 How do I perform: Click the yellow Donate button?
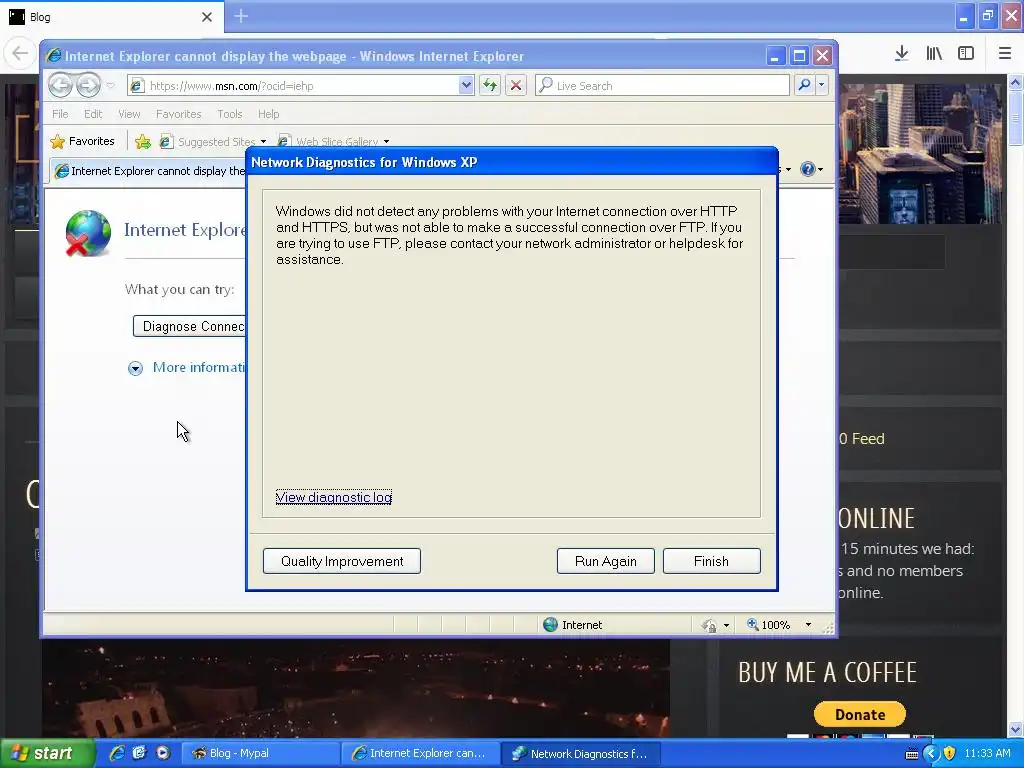pos(859,714)
